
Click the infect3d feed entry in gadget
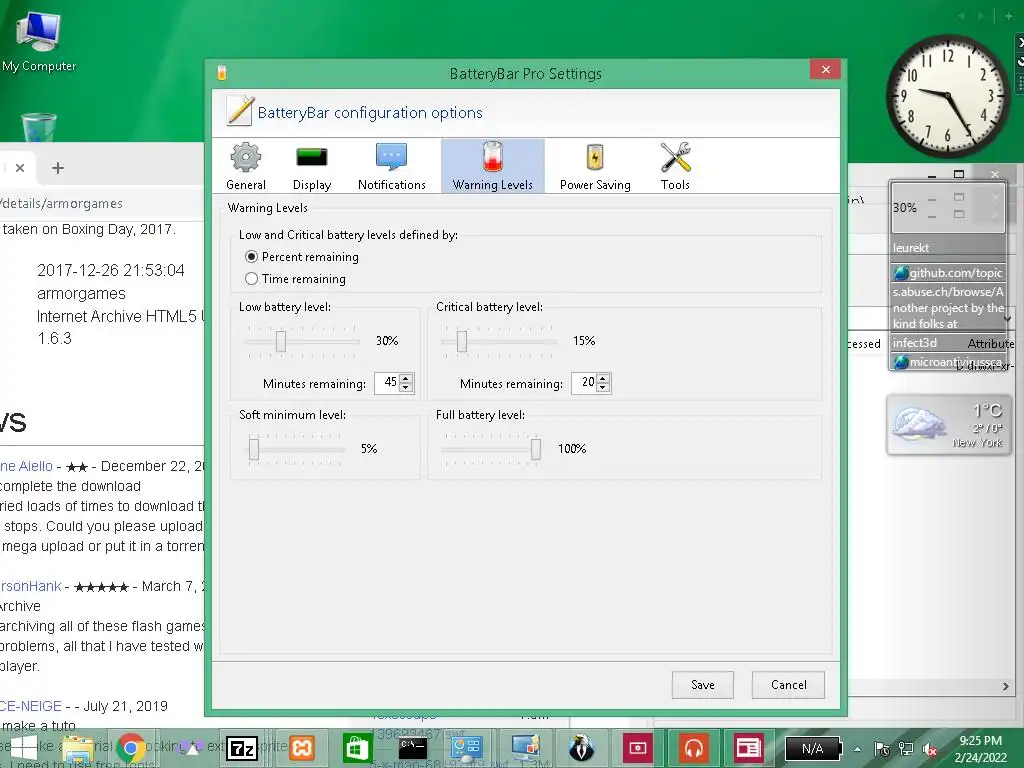915,343
